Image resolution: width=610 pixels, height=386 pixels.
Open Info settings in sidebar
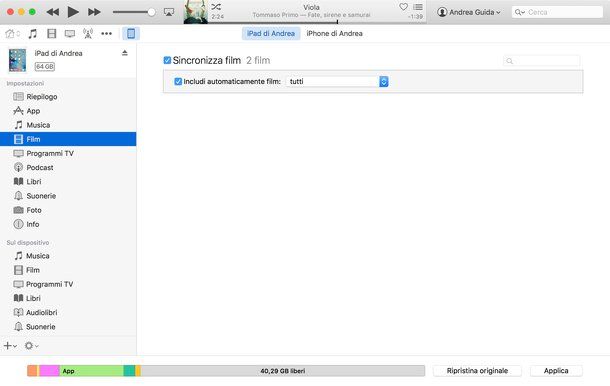(68, 224)
